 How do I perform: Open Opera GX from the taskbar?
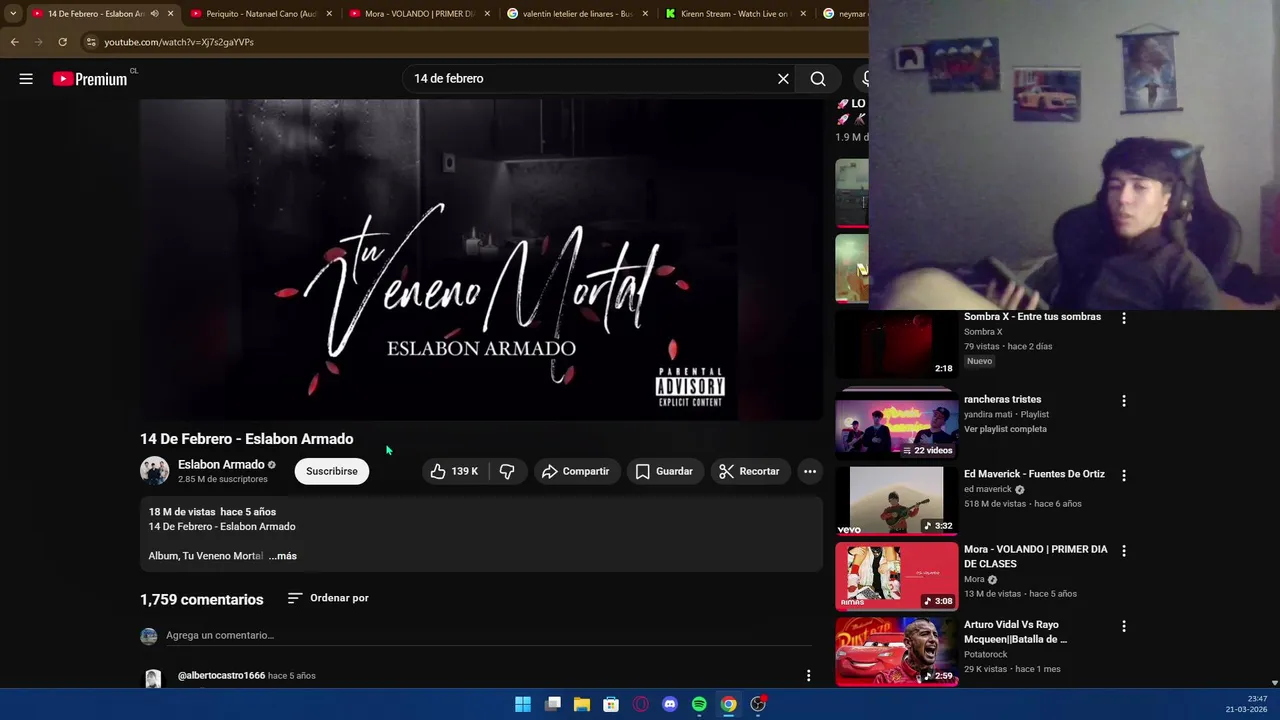641,704
